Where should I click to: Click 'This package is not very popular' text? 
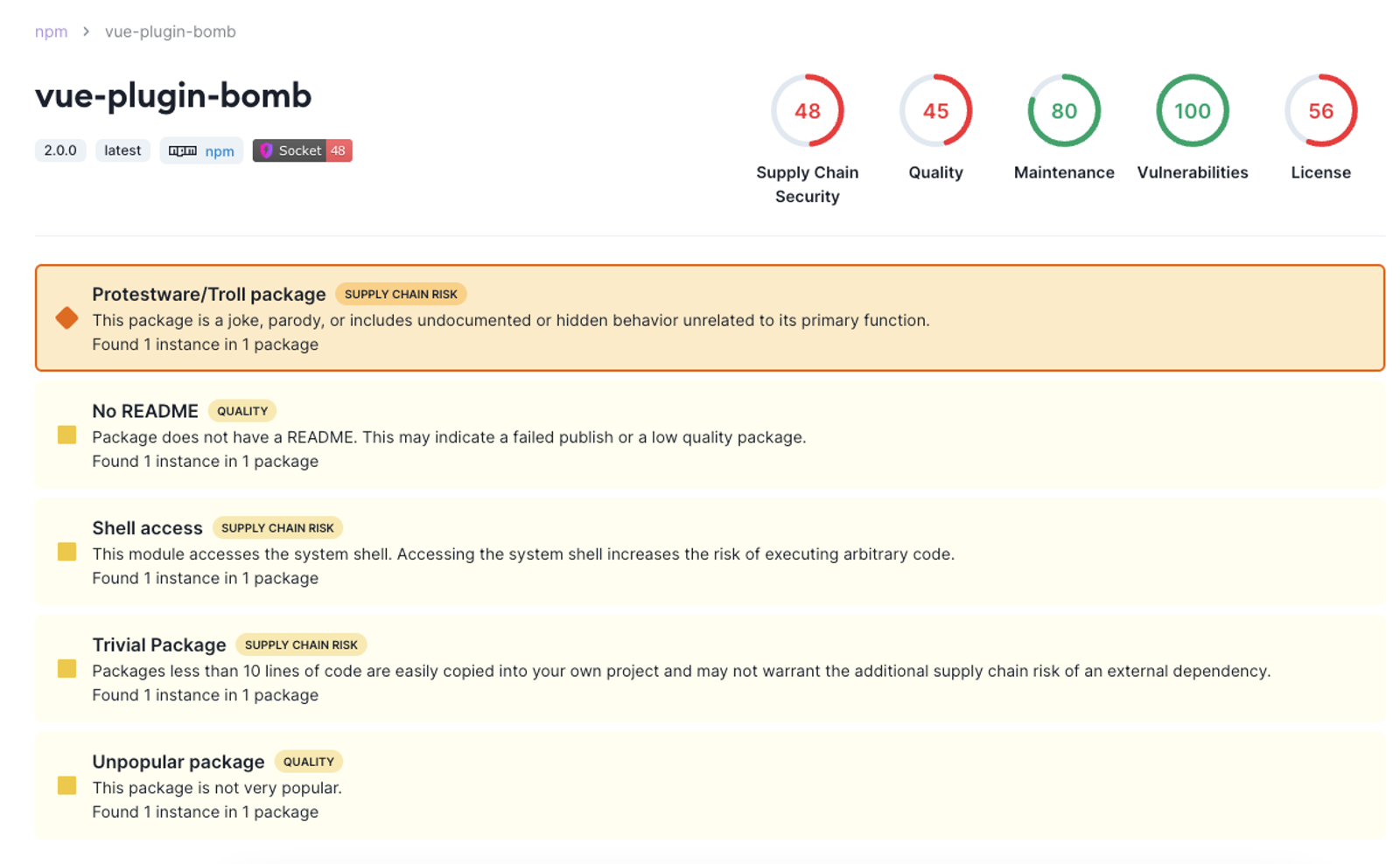[x=217, y=788]
